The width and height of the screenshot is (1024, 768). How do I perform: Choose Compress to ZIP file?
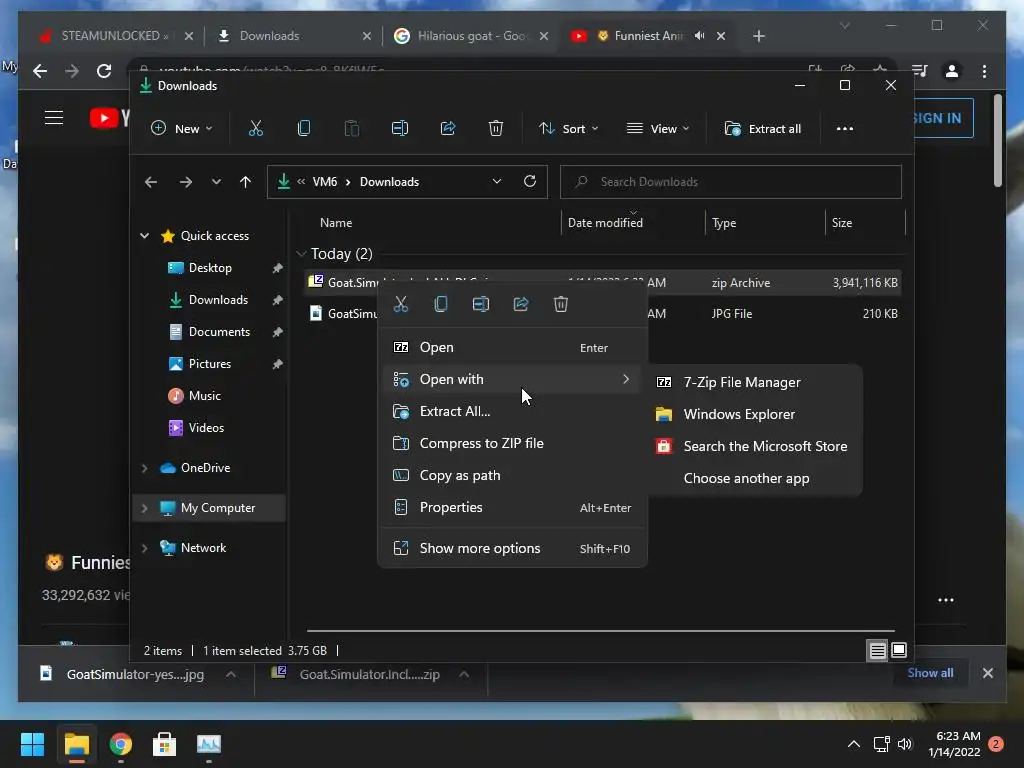512,443
